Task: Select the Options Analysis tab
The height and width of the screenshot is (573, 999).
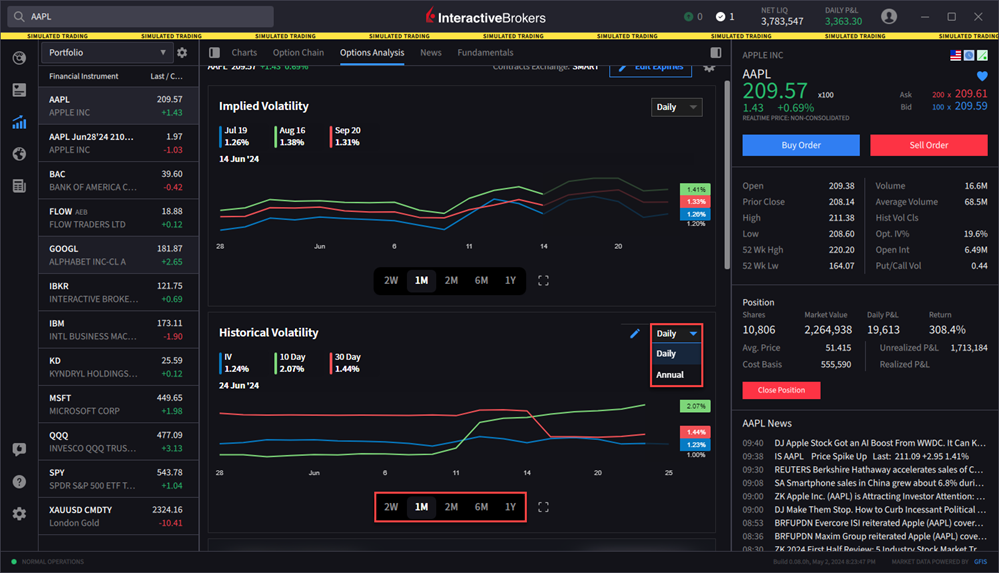Action: click(372, 52)
